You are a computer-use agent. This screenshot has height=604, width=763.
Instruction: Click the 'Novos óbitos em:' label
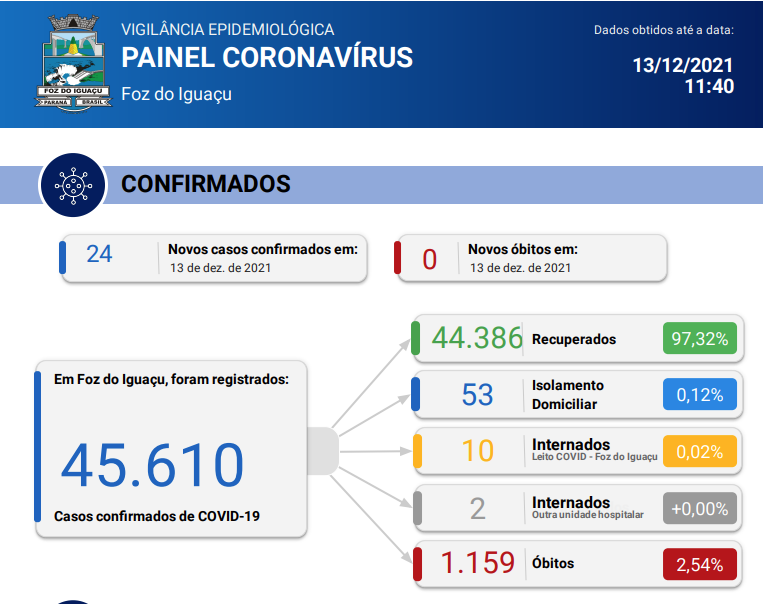tap(523, 249)
